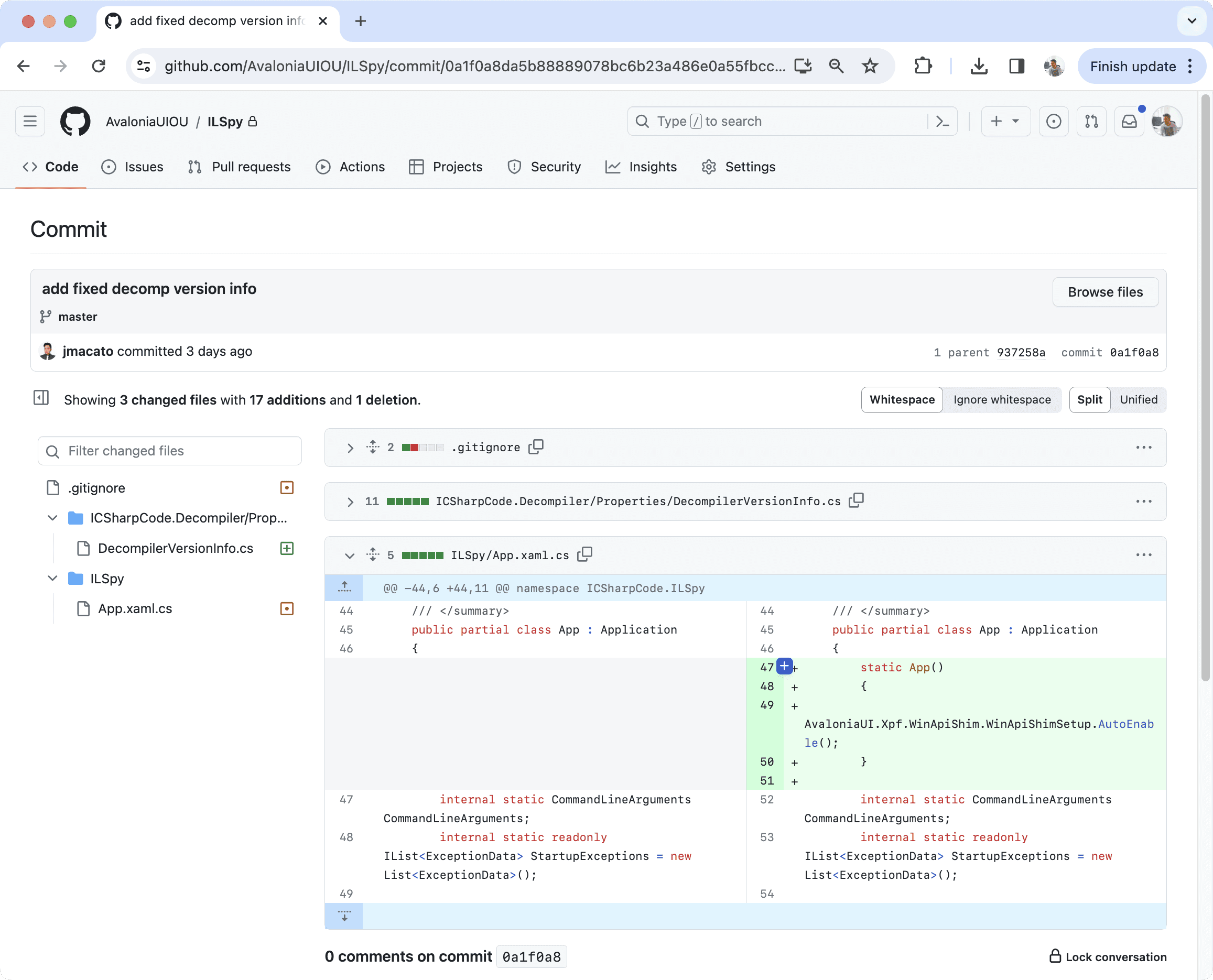Image resolution: width=1213 pixels, height=980 pixels.
Task: Open options menu for App.xaml.cs diff
Action: [1143, 555]
